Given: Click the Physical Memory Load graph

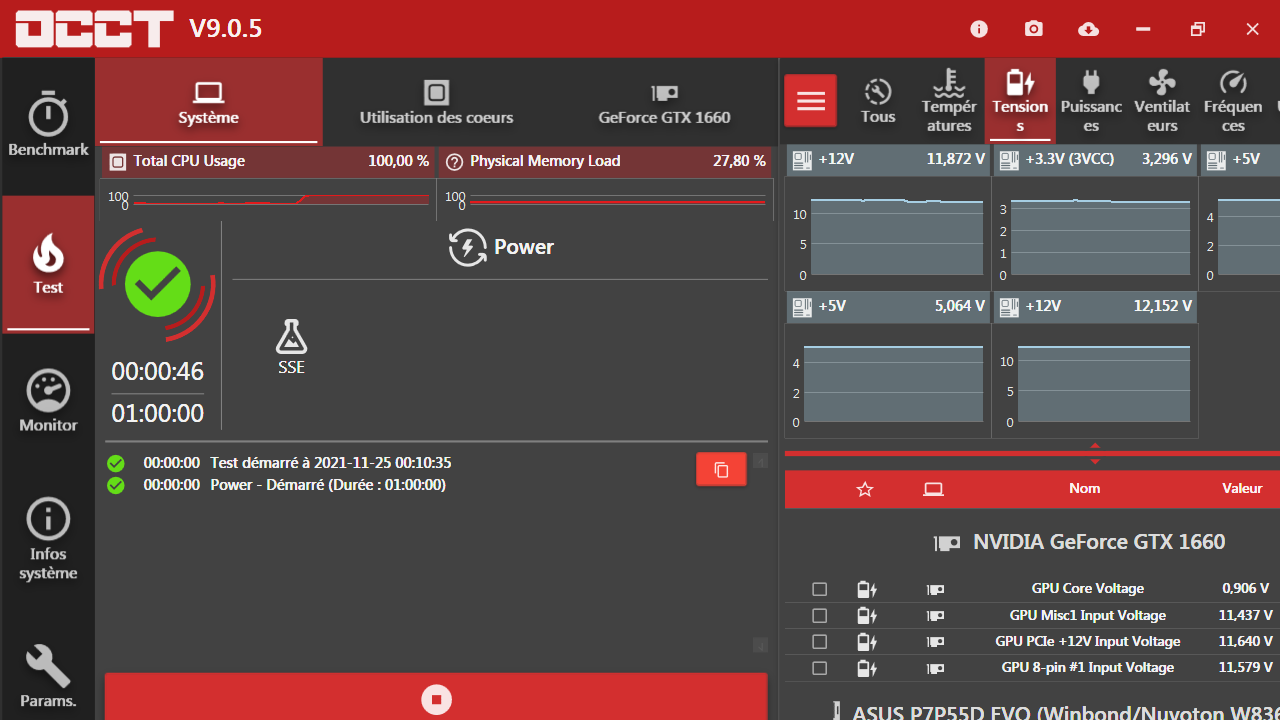Looking at the screenshot, I should [606, 199].
